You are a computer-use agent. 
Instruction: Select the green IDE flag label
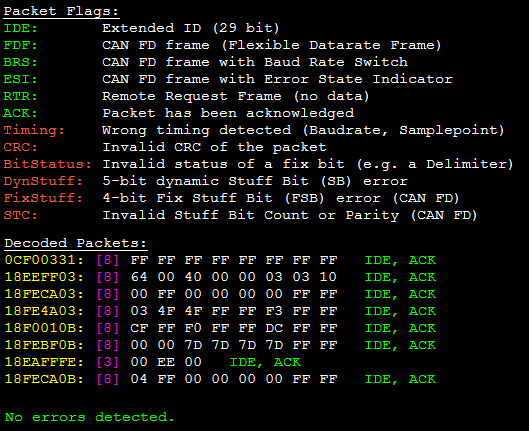pos(20,28)
